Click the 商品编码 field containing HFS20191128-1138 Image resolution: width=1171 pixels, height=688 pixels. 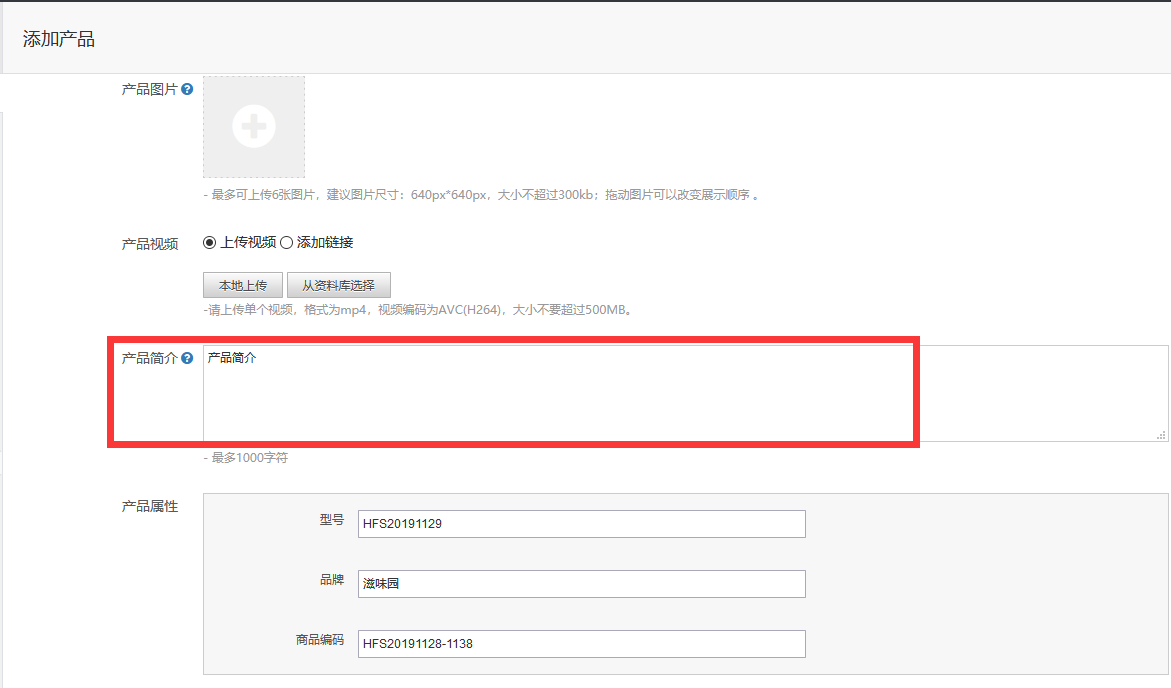click(x=581, y=644)
